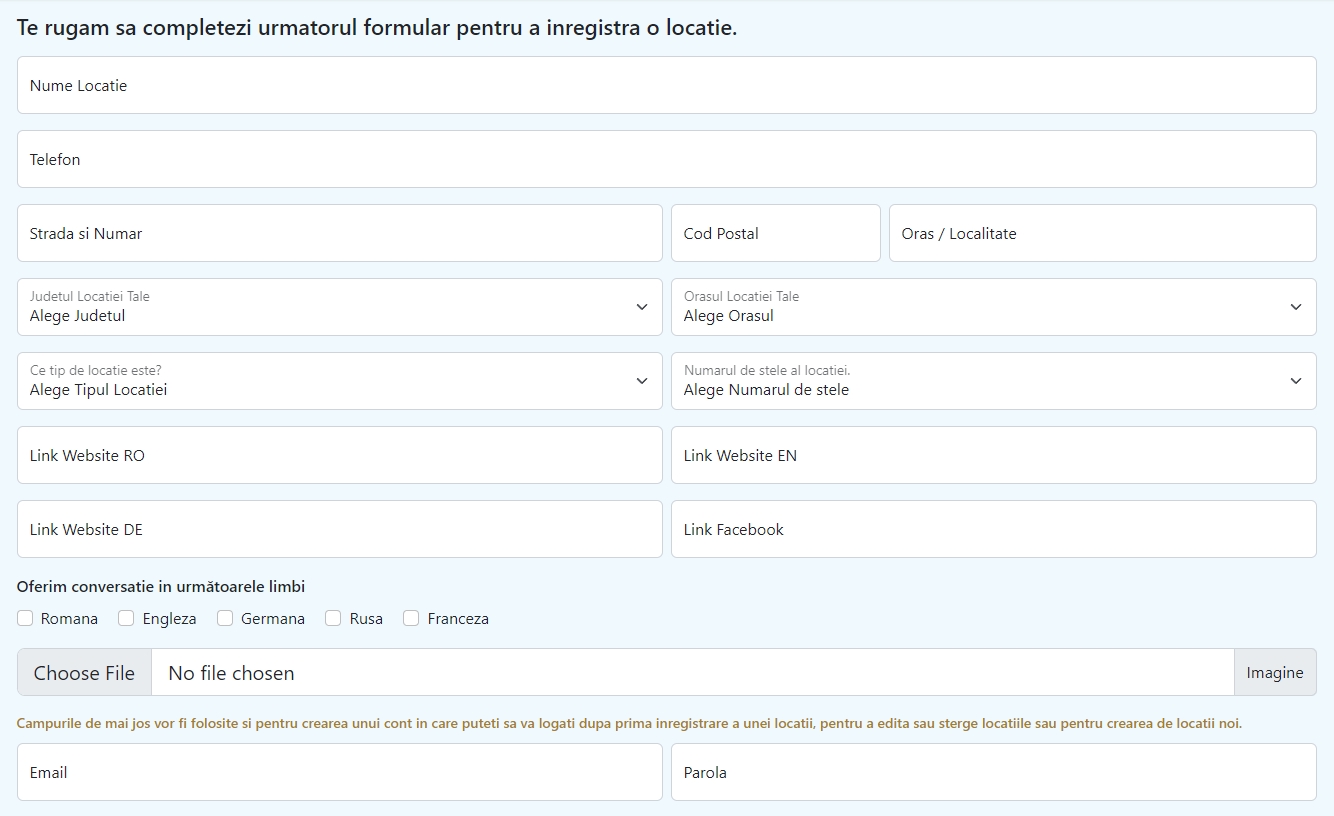The width and height of the screenshot is (1334, 816).
Task: Click the Cod Postal field
Action: [x=776, y=233]
